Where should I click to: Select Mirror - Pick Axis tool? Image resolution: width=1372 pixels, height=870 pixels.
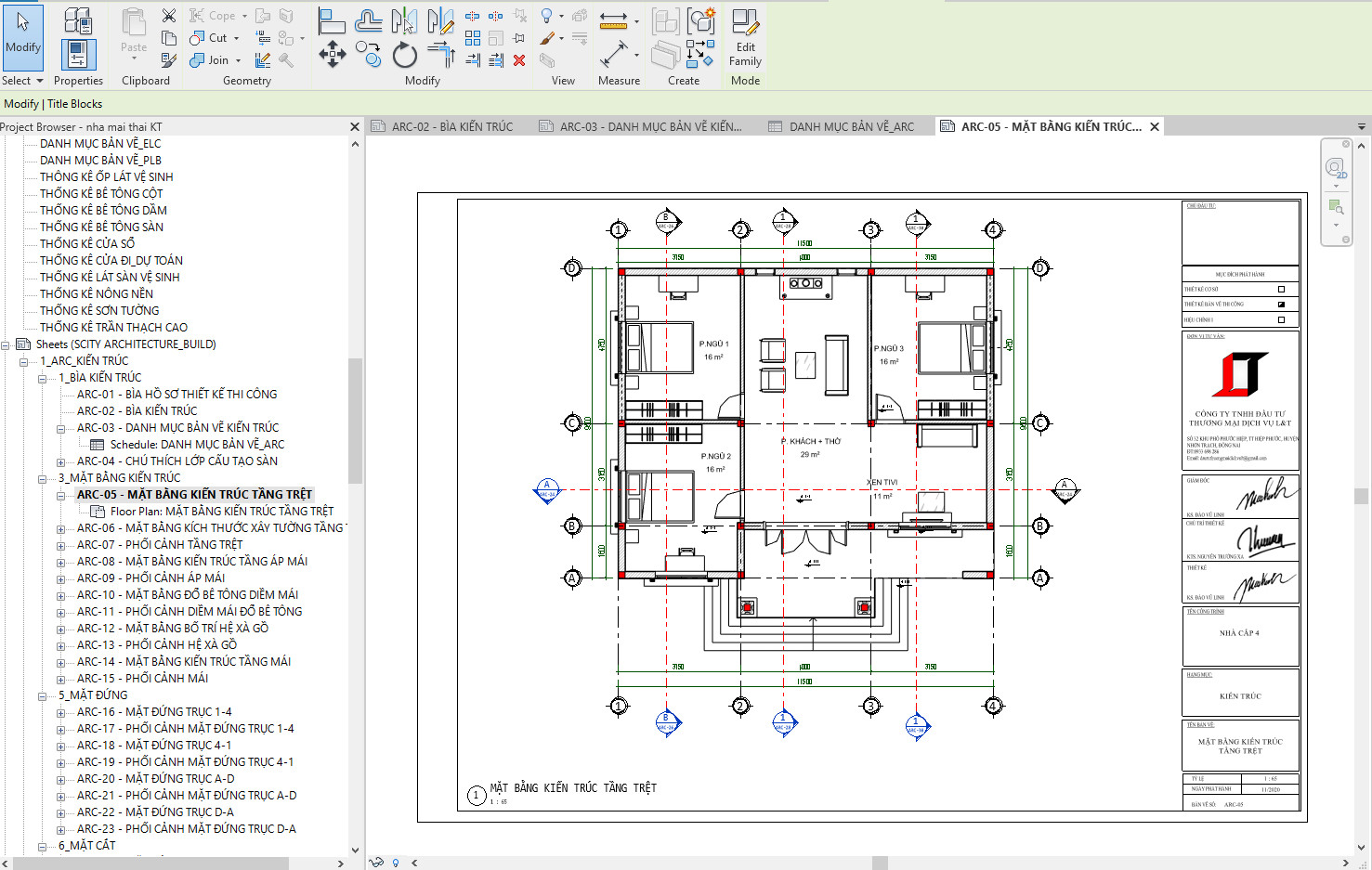click(x=404, y=21)
